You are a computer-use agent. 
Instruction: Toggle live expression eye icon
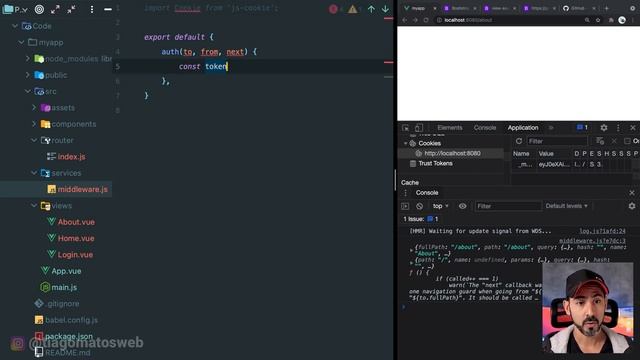tap(462, 206)
